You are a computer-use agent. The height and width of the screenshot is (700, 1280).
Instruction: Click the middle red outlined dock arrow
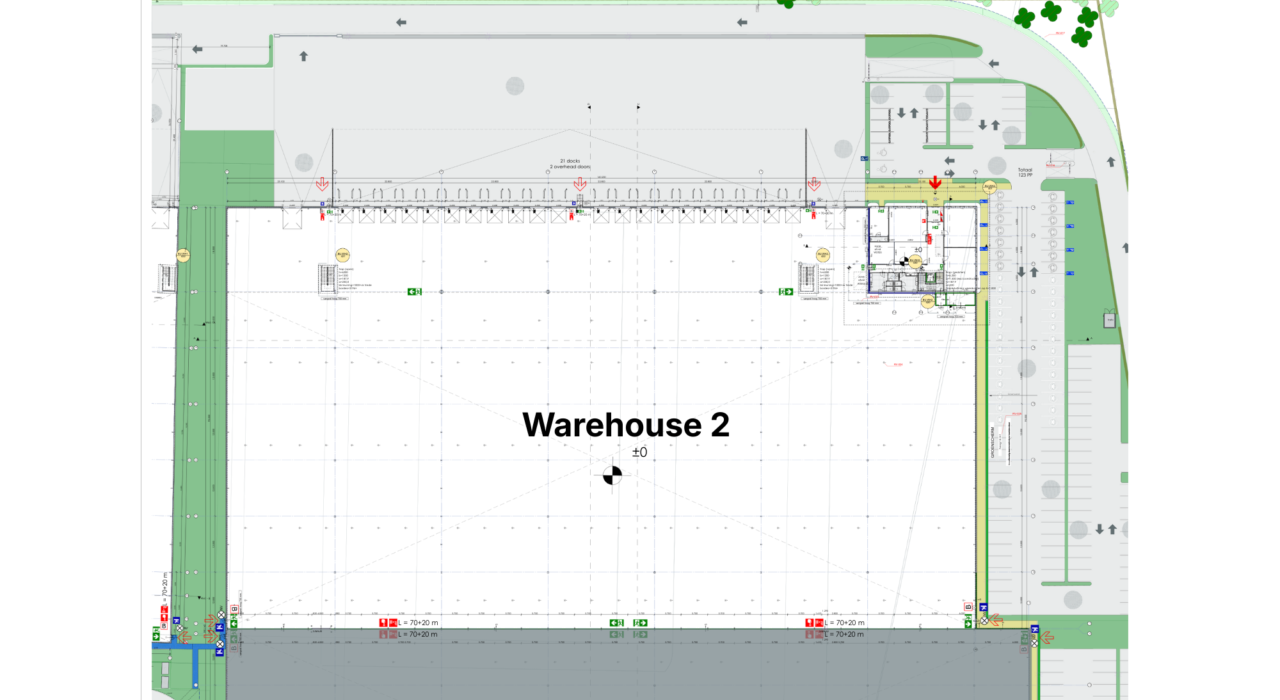tap(579, 184)
